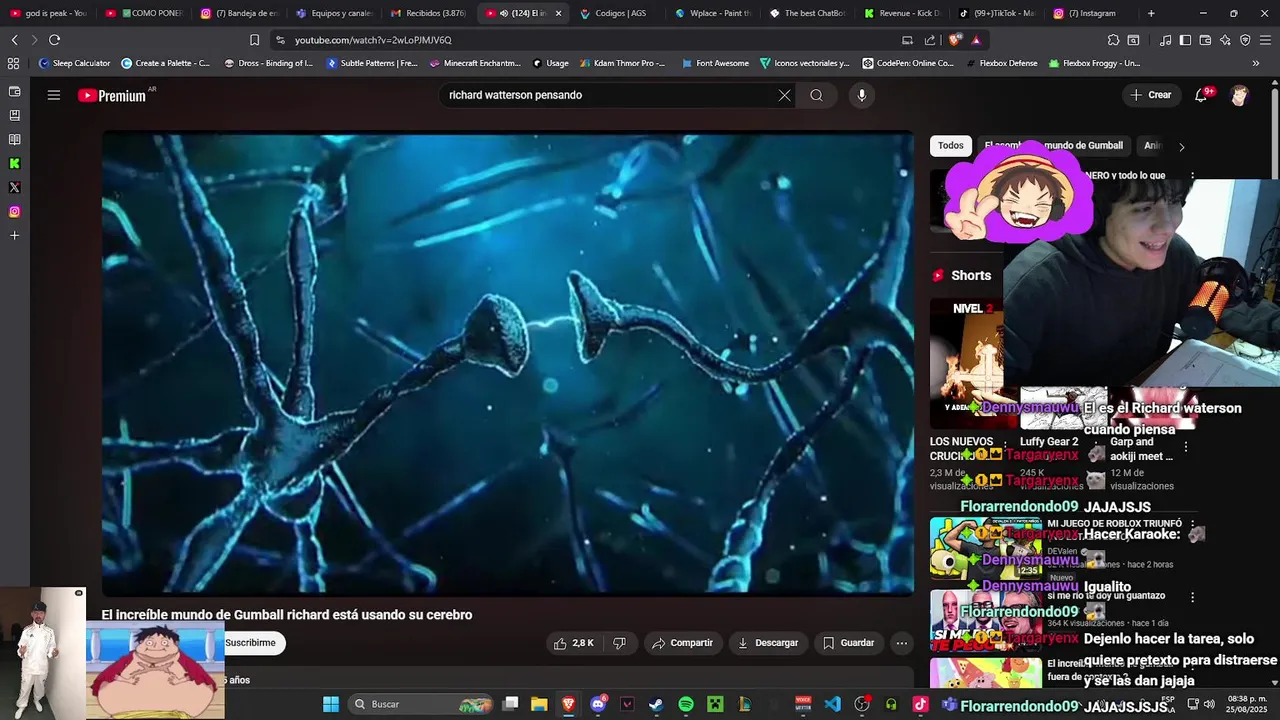Image resolution: width=1280 pixels, height=720 pixels.
Task: Open the three-dot more actions under video
Action: coord(901,643)
